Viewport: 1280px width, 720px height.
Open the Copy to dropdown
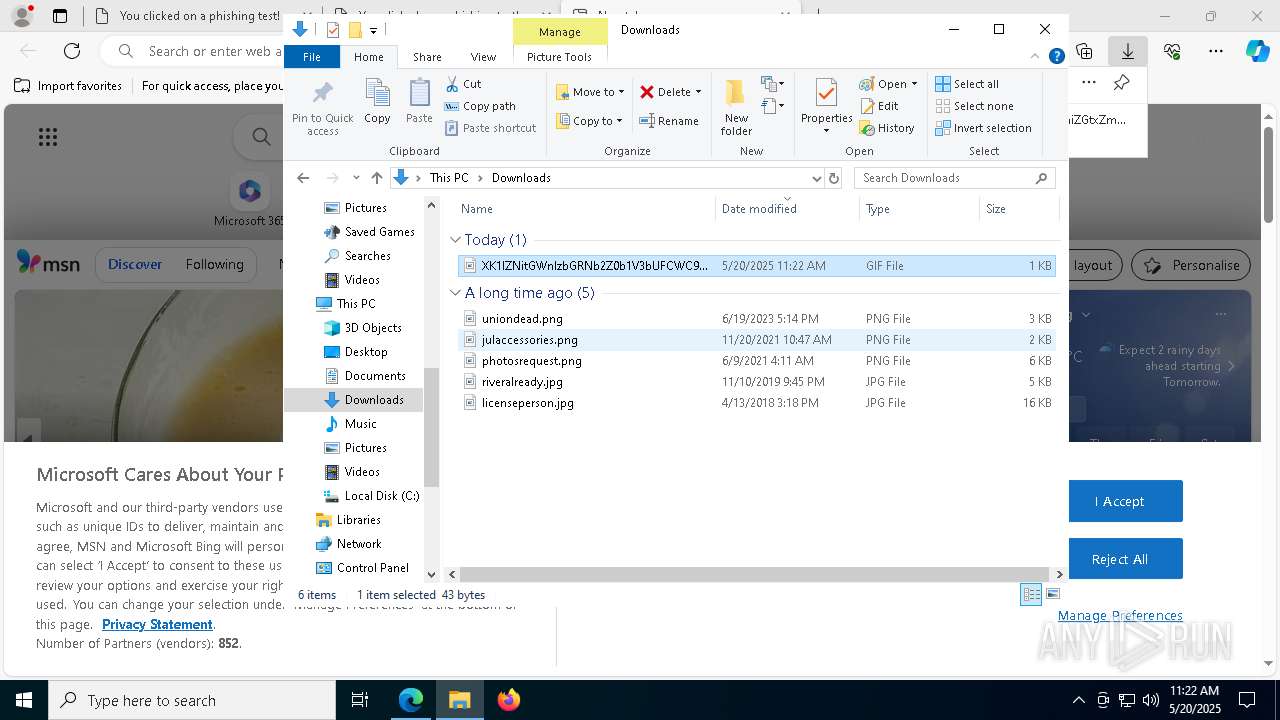click(x=589, y=121)
